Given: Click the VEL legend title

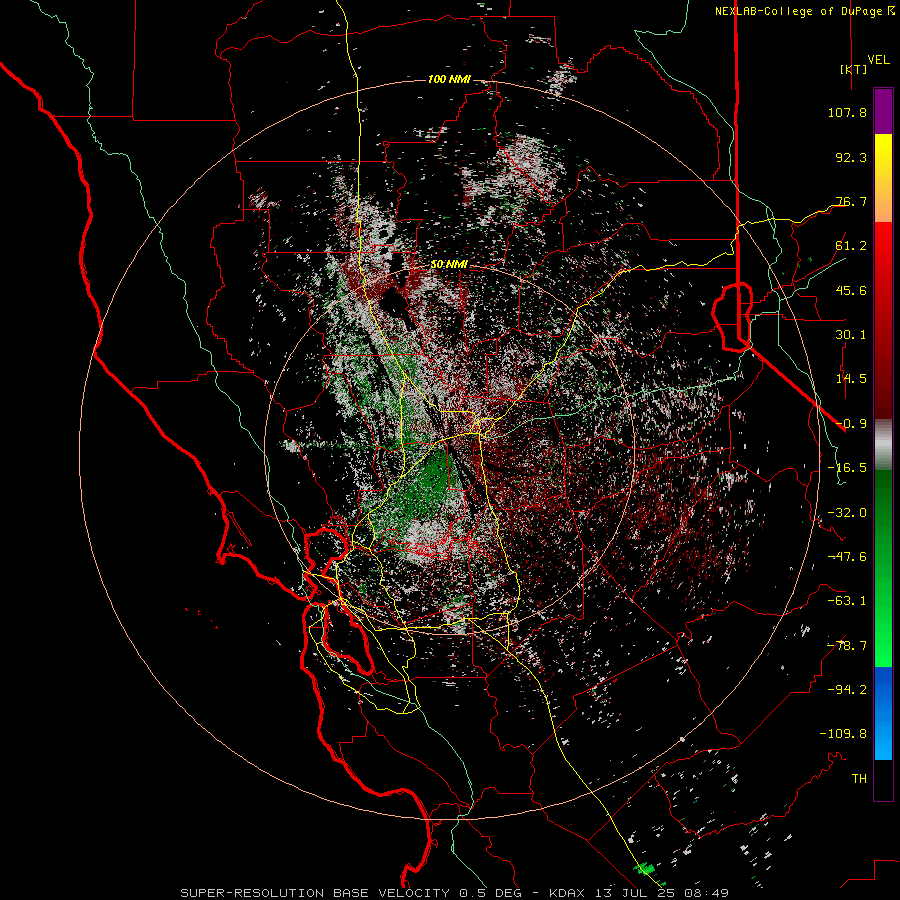Looking at the screenshot, I should pyautogui.click(x=878, y=59).
